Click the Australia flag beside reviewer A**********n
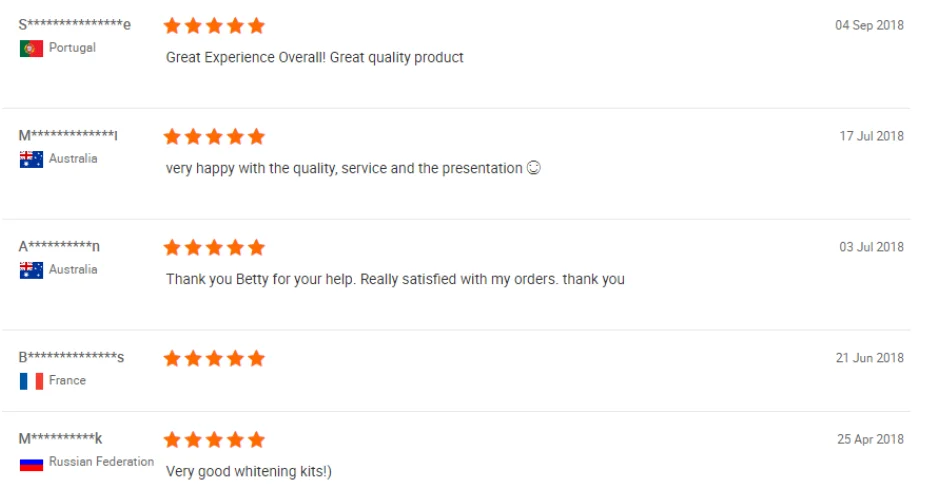Screen dimensions: 940x497 pos(31,270)
